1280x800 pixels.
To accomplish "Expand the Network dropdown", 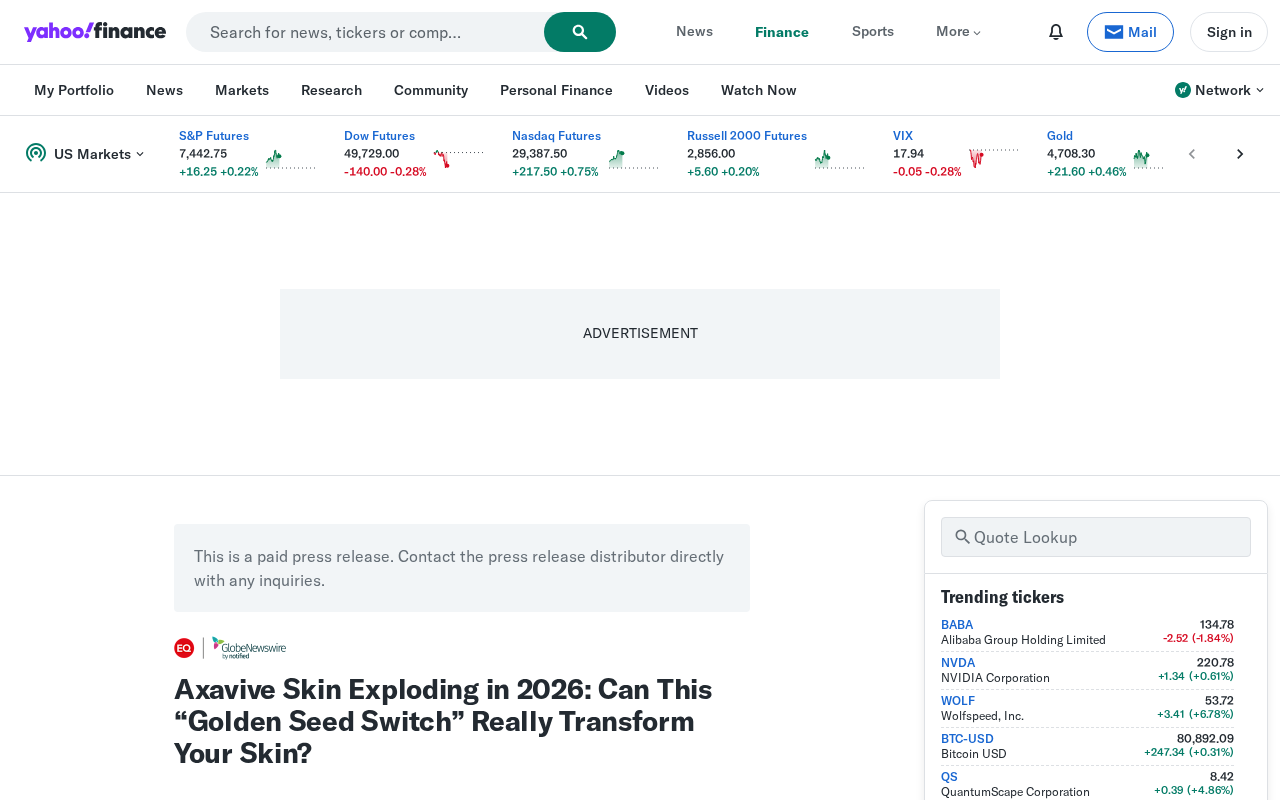I will coord(1220,90).
